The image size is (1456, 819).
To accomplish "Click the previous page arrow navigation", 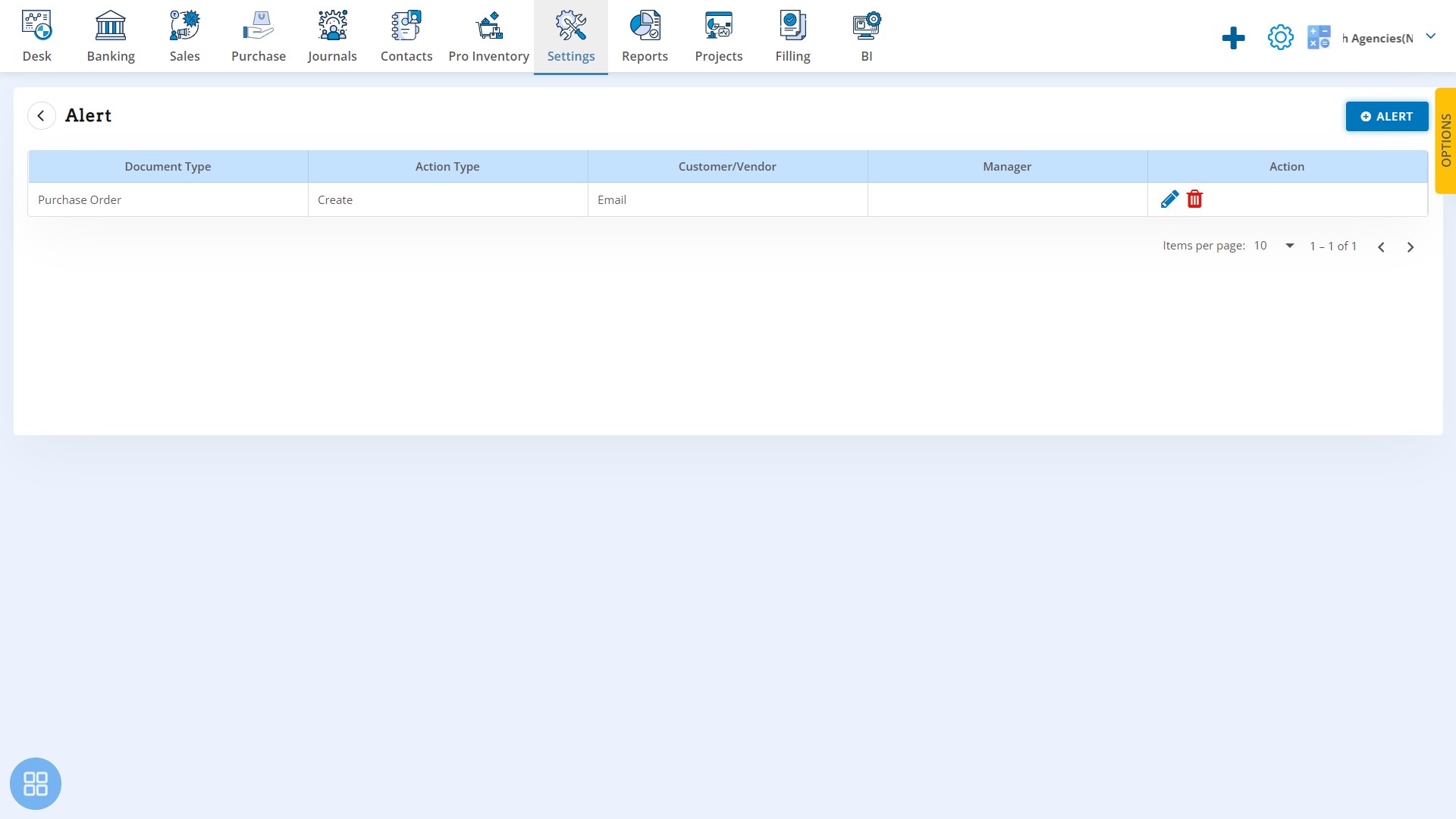I will [x=1381, y=246].
